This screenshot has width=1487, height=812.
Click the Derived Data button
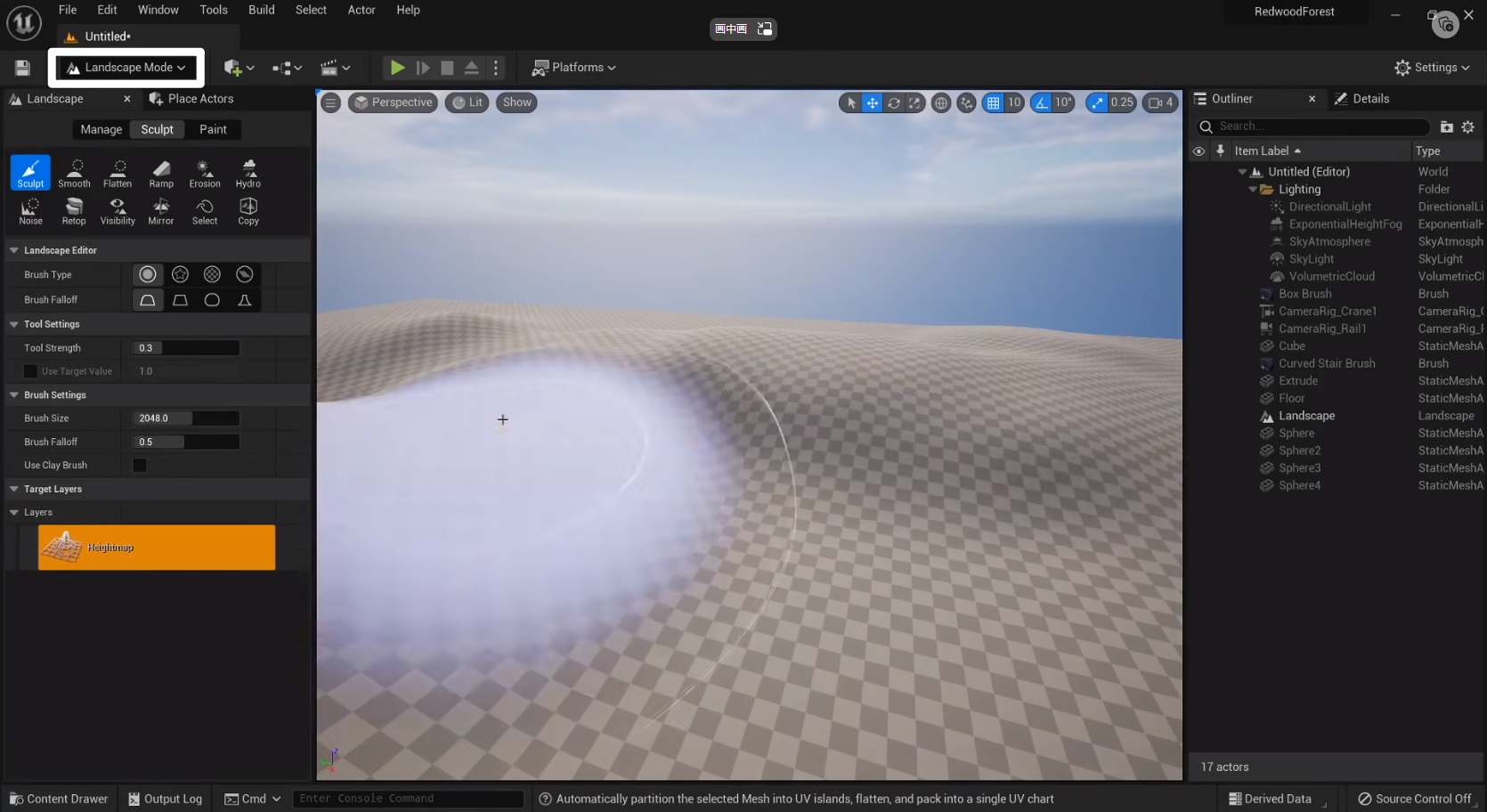pyautogui.click(x=1270, y=799)
